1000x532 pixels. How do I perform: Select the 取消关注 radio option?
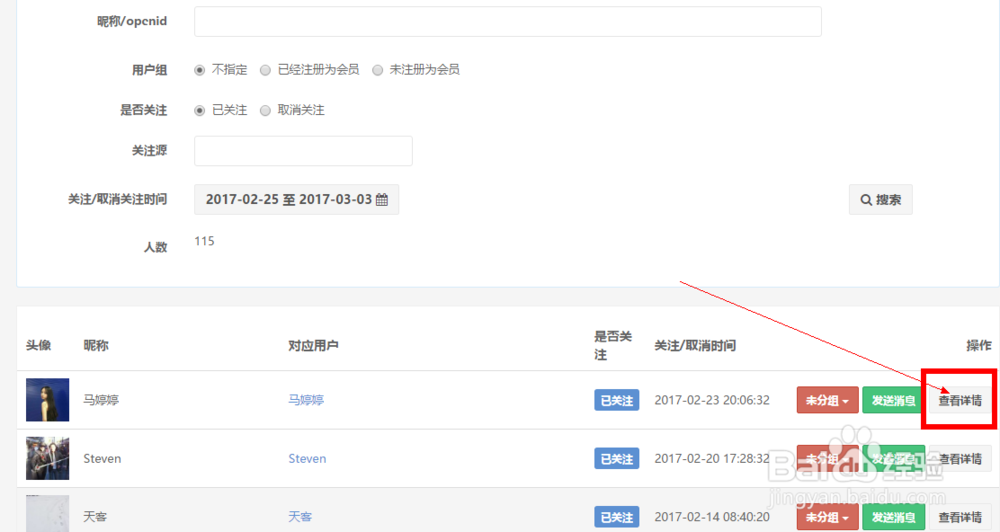[265, 110]
